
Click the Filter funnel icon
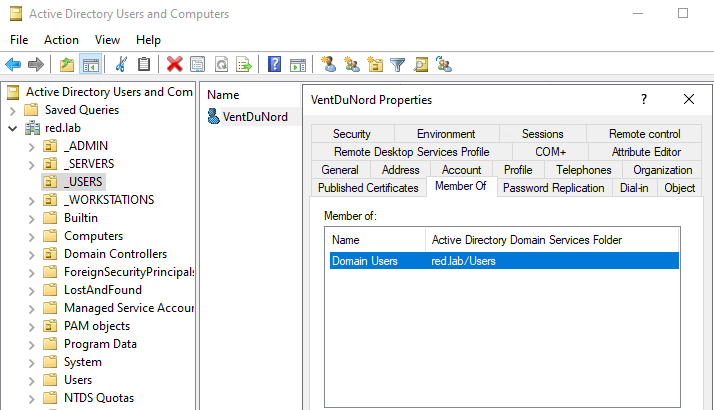[398, 64]
